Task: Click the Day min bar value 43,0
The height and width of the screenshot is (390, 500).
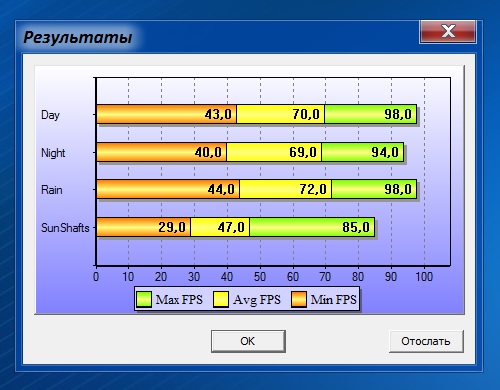Action: (x=218, y=114)
